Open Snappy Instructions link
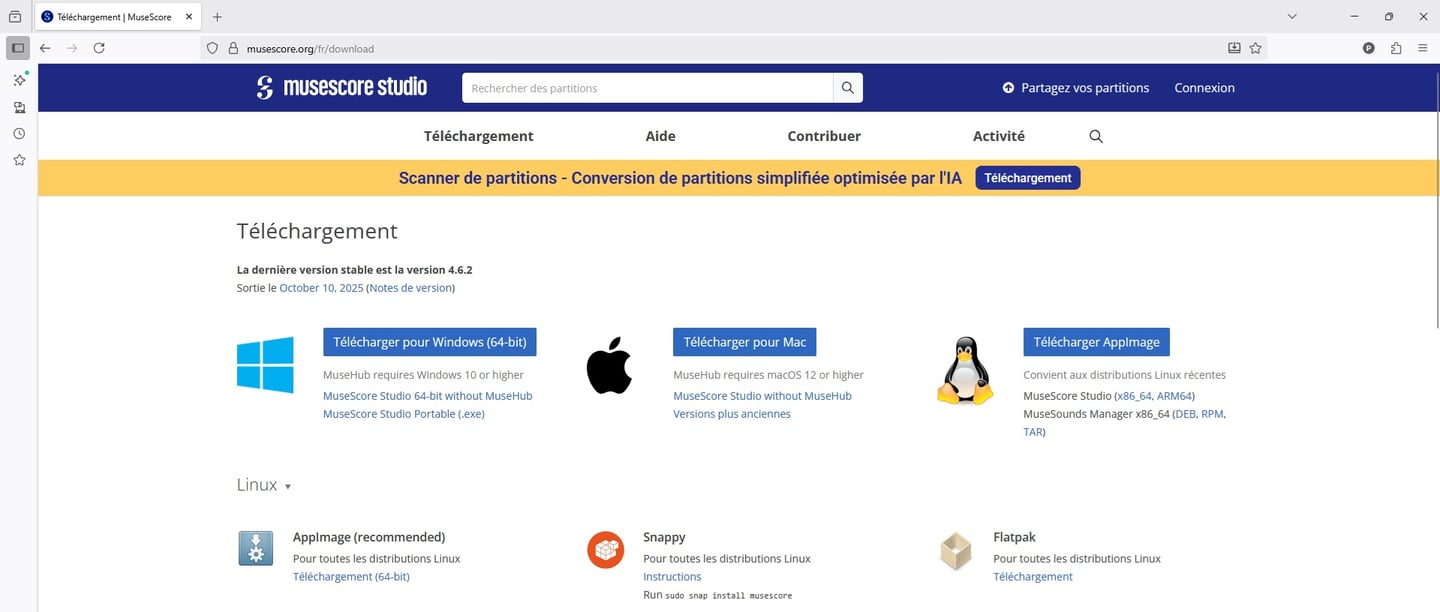The width and height of the screenshot is (1440, 612). pos(672,577)
